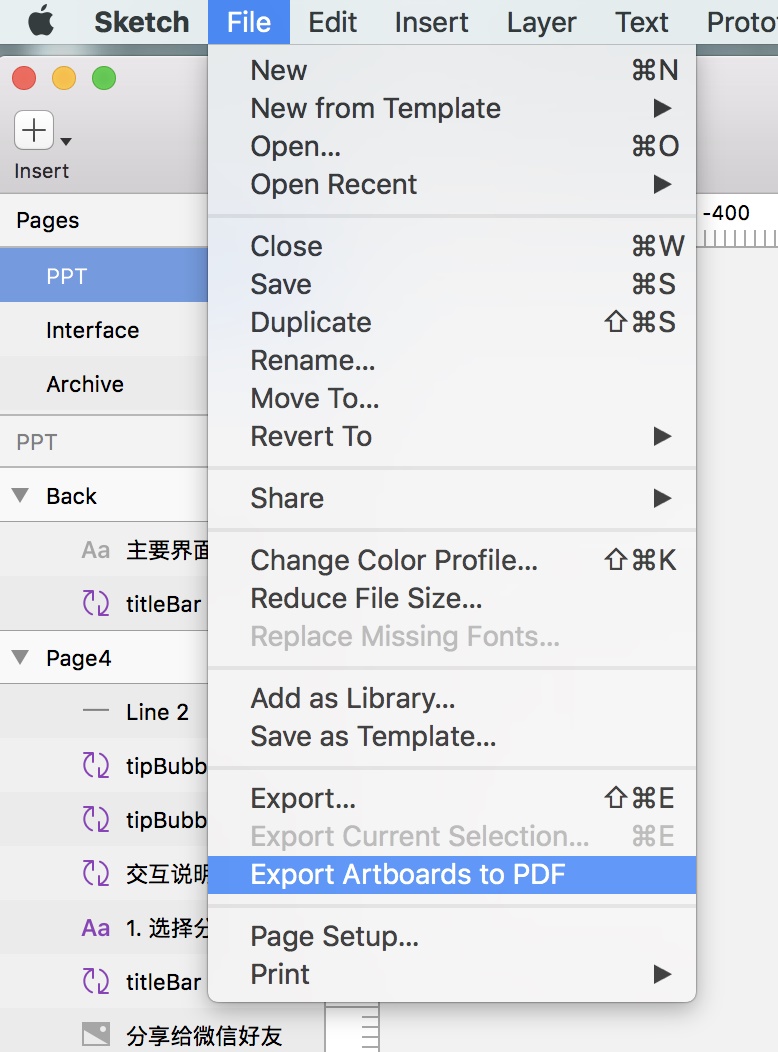
Task: Click the symbol icon beside Back's titleBar layer
Action: tap(96, 604)
